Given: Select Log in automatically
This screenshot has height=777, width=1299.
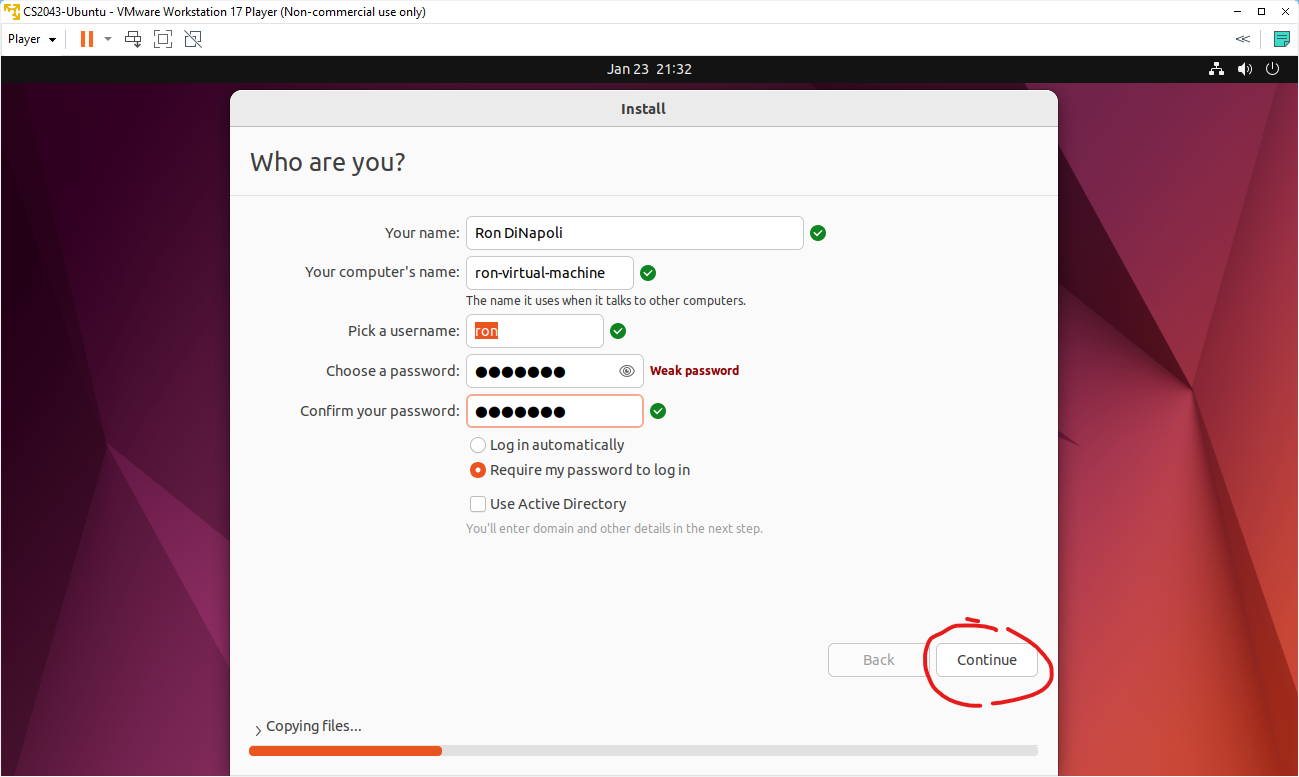Looking at the screenshot, I should tap(478, 445).
